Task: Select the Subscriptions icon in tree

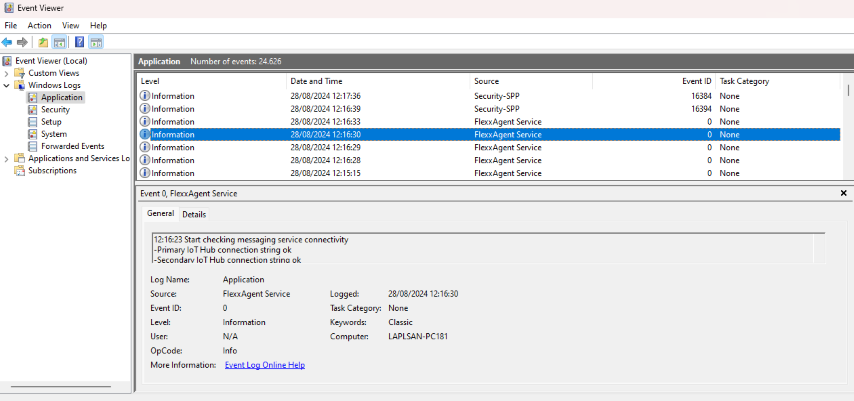Action: point(19,171)
